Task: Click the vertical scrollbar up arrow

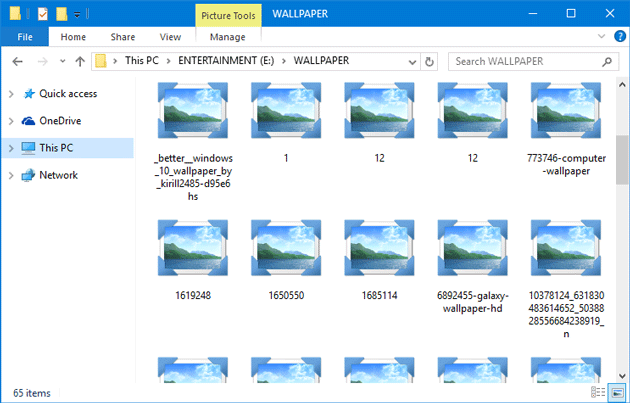Action: (622, 84)
